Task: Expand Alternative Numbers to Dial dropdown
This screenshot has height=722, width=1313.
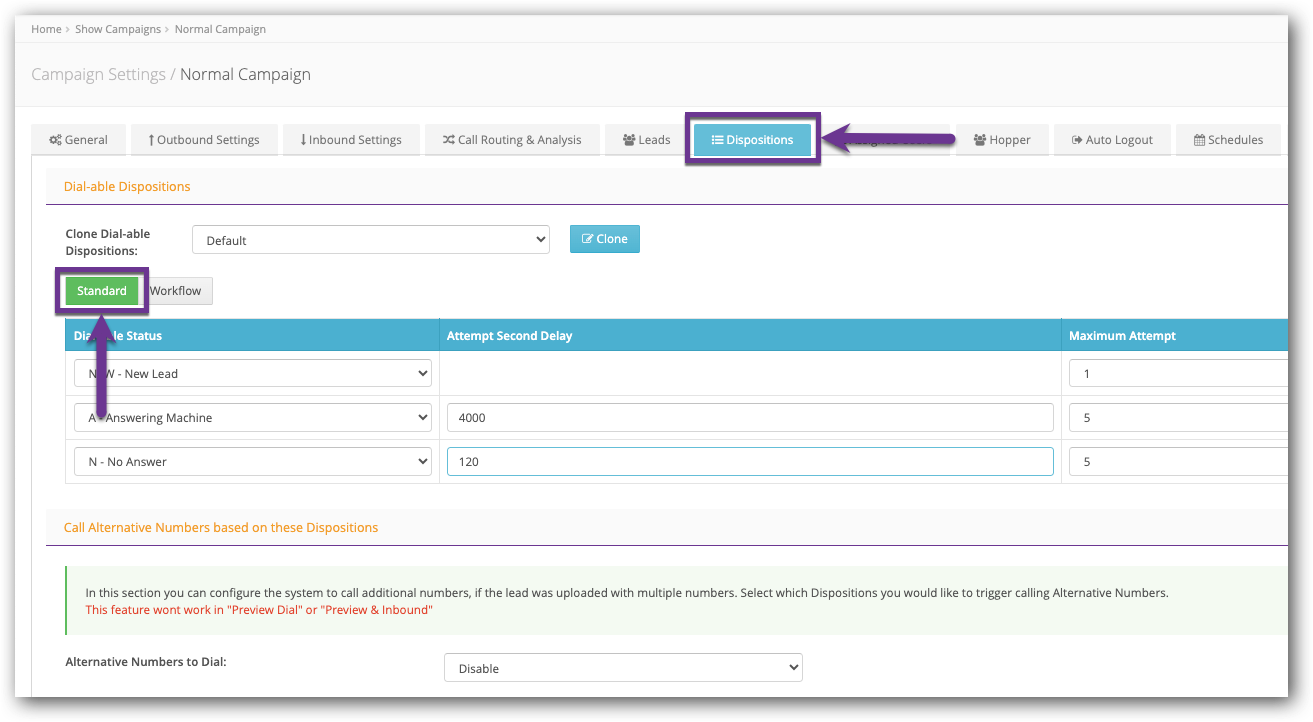Action: tap(622, 668)
